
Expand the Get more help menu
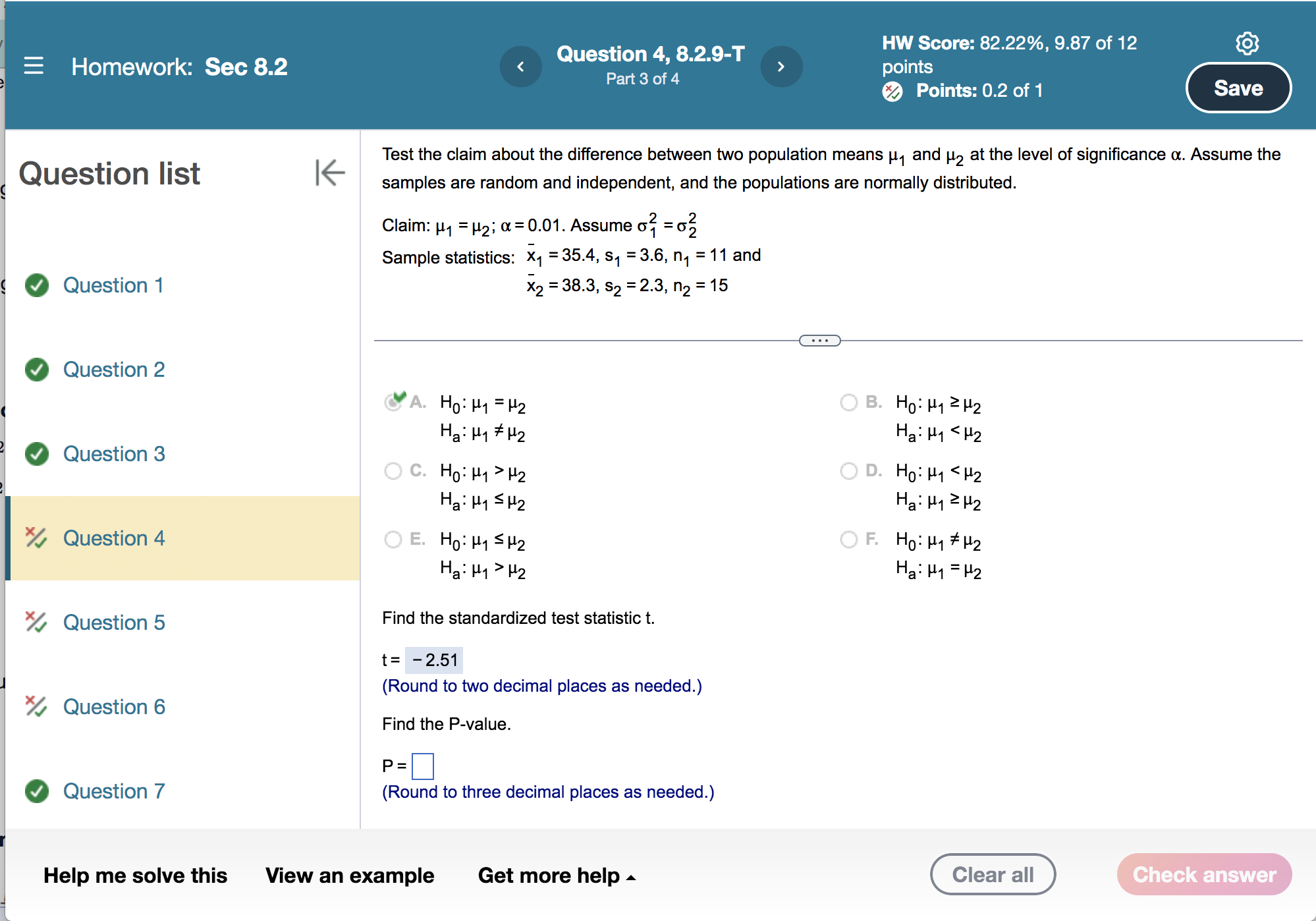(x=557, y=876)
